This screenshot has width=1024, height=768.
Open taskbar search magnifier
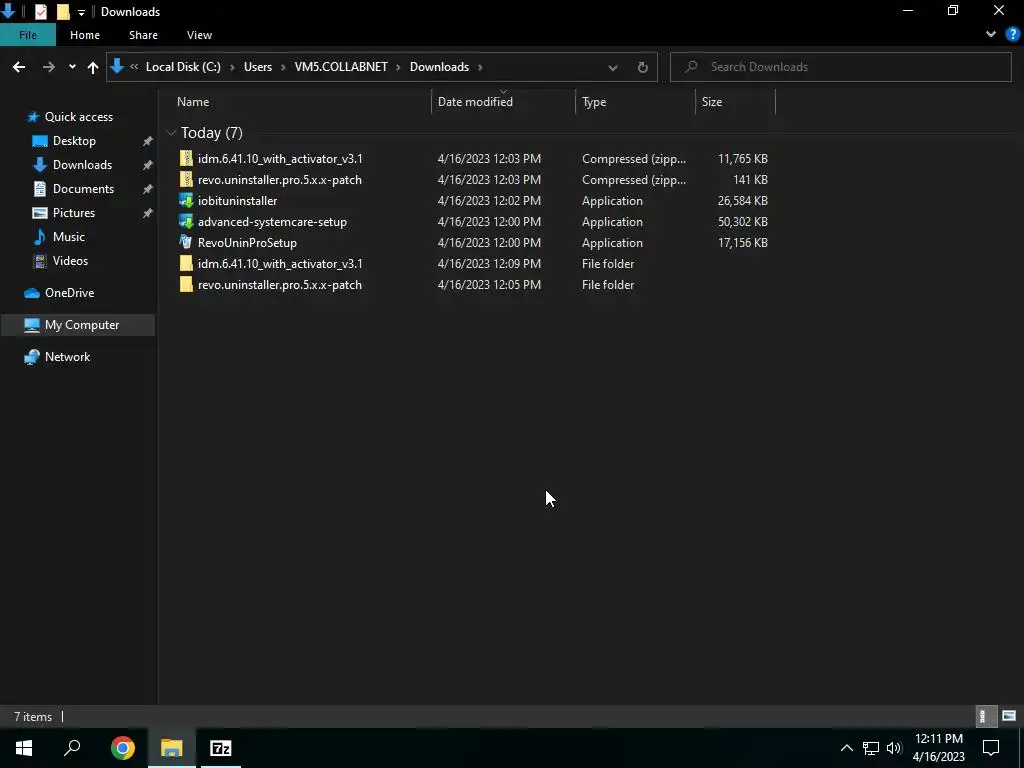tap(72, 748)
